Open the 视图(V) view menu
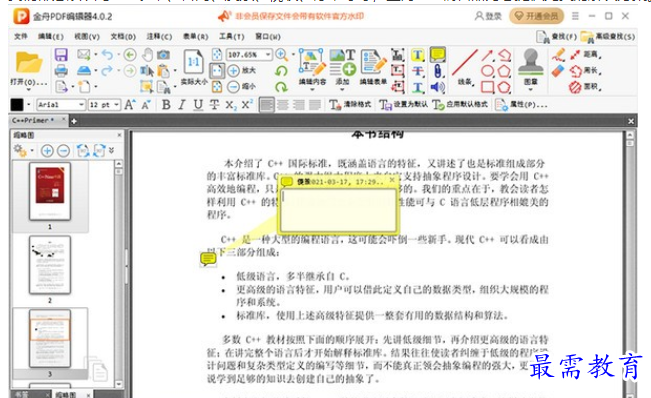 point(87,37)
